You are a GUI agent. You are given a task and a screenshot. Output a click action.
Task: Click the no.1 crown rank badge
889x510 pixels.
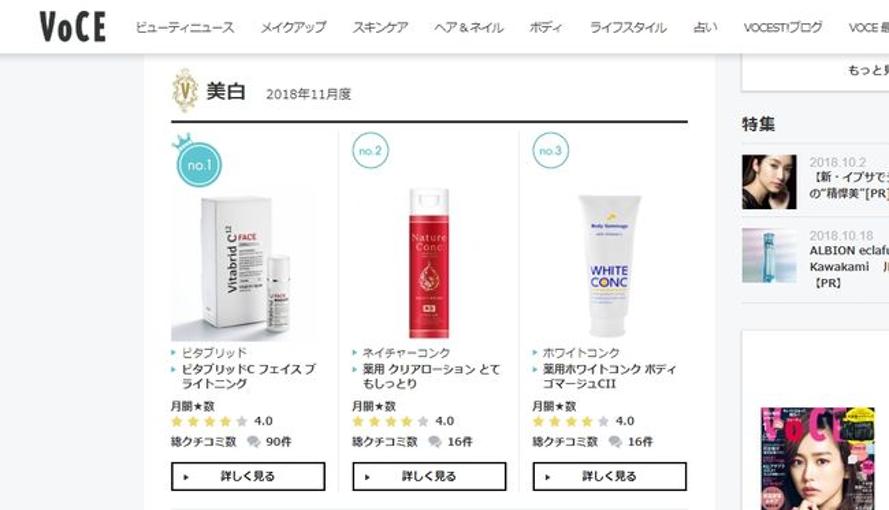198,162
